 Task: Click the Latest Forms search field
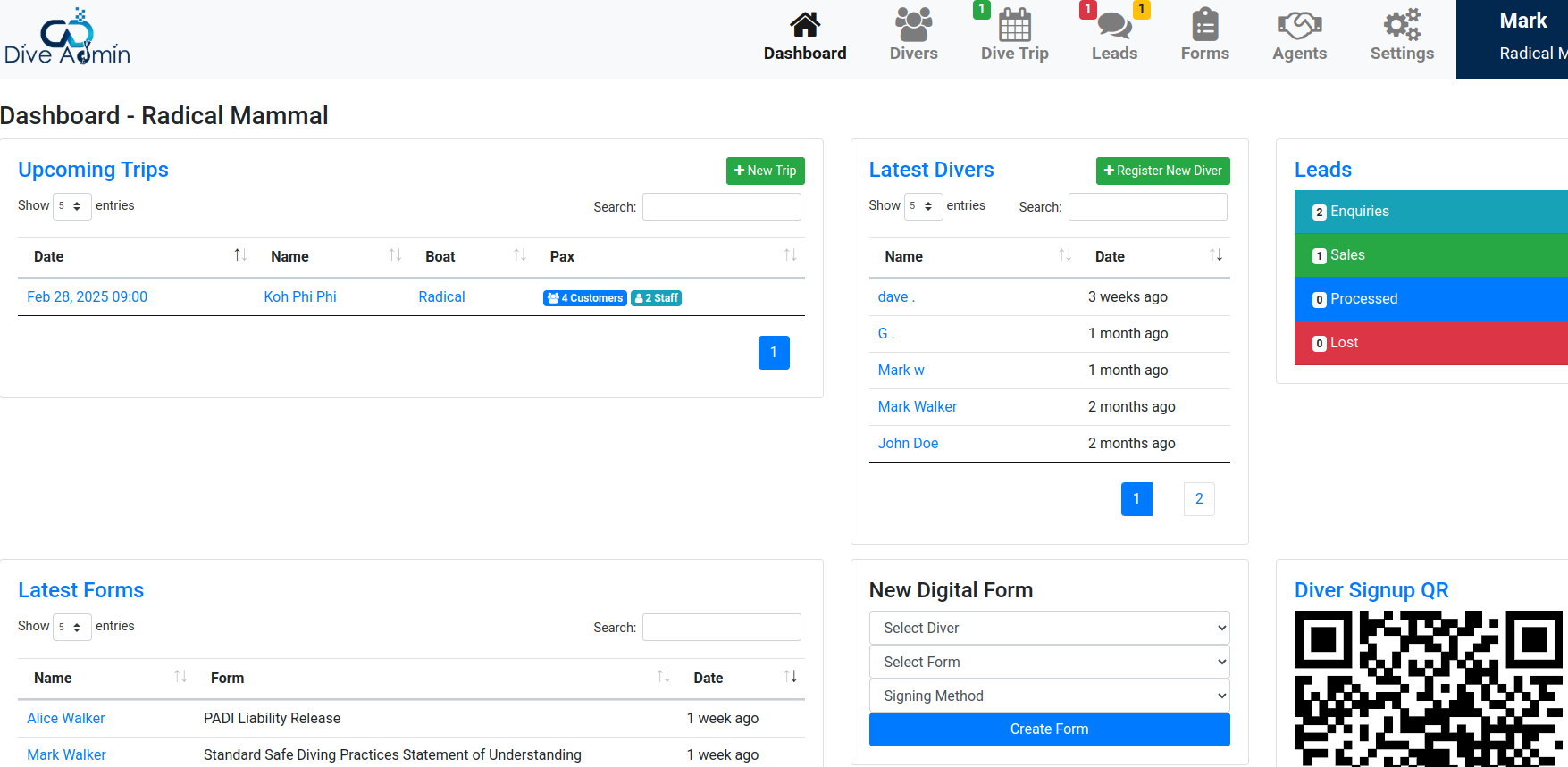721,628
